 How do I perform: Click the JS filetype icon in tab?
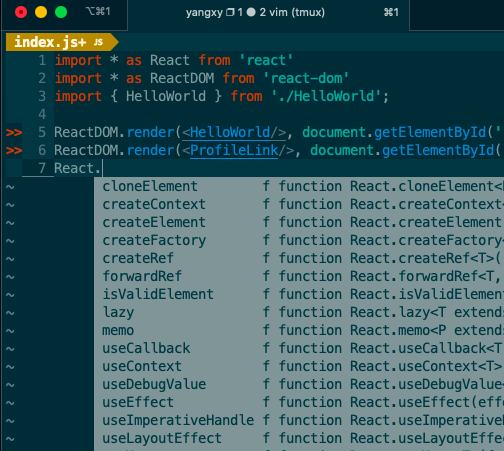point(98,42)
